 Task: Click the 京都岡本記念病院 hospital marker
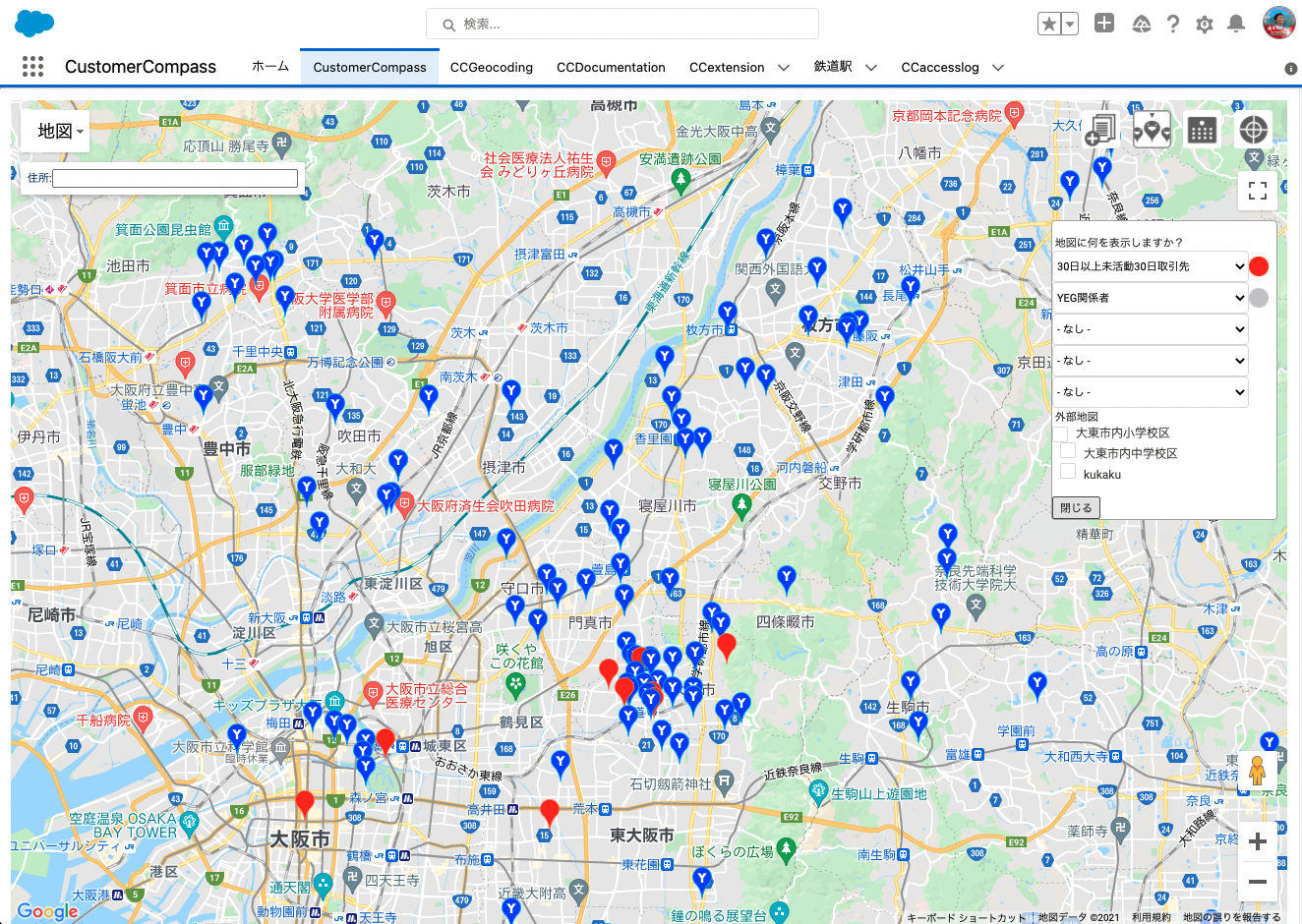[x=1015, y=113]
